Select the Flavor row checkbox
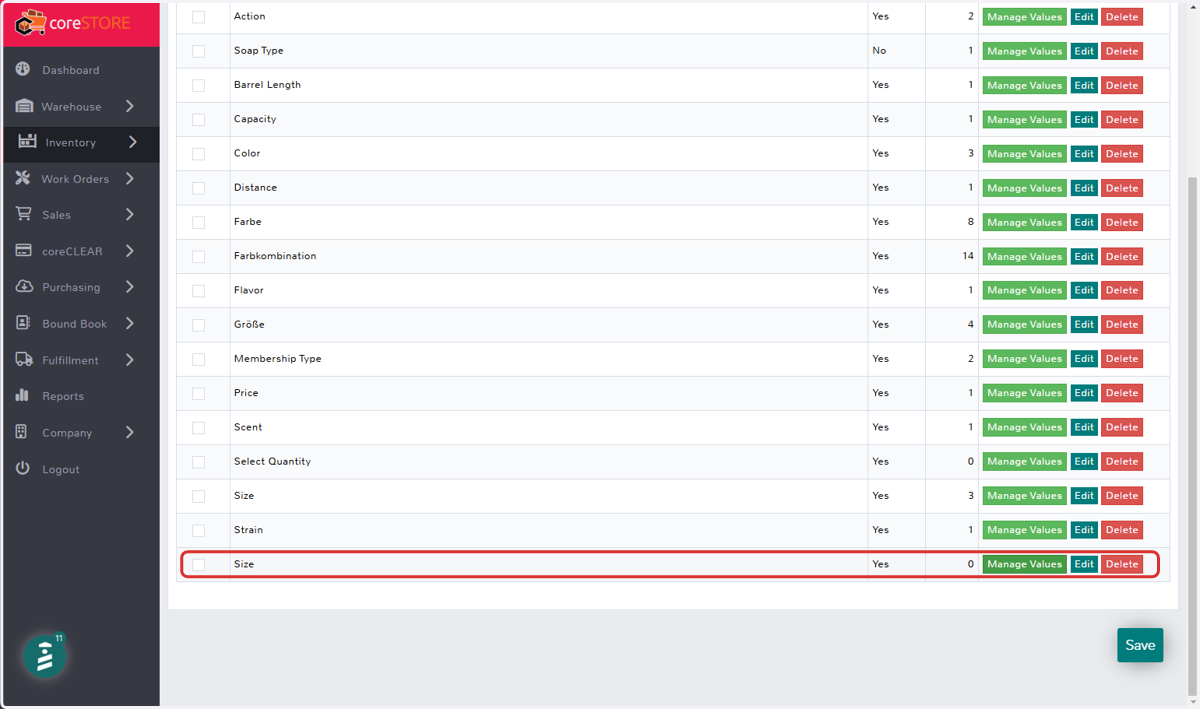Screen dimensions: 1200x709 point(198,291)
